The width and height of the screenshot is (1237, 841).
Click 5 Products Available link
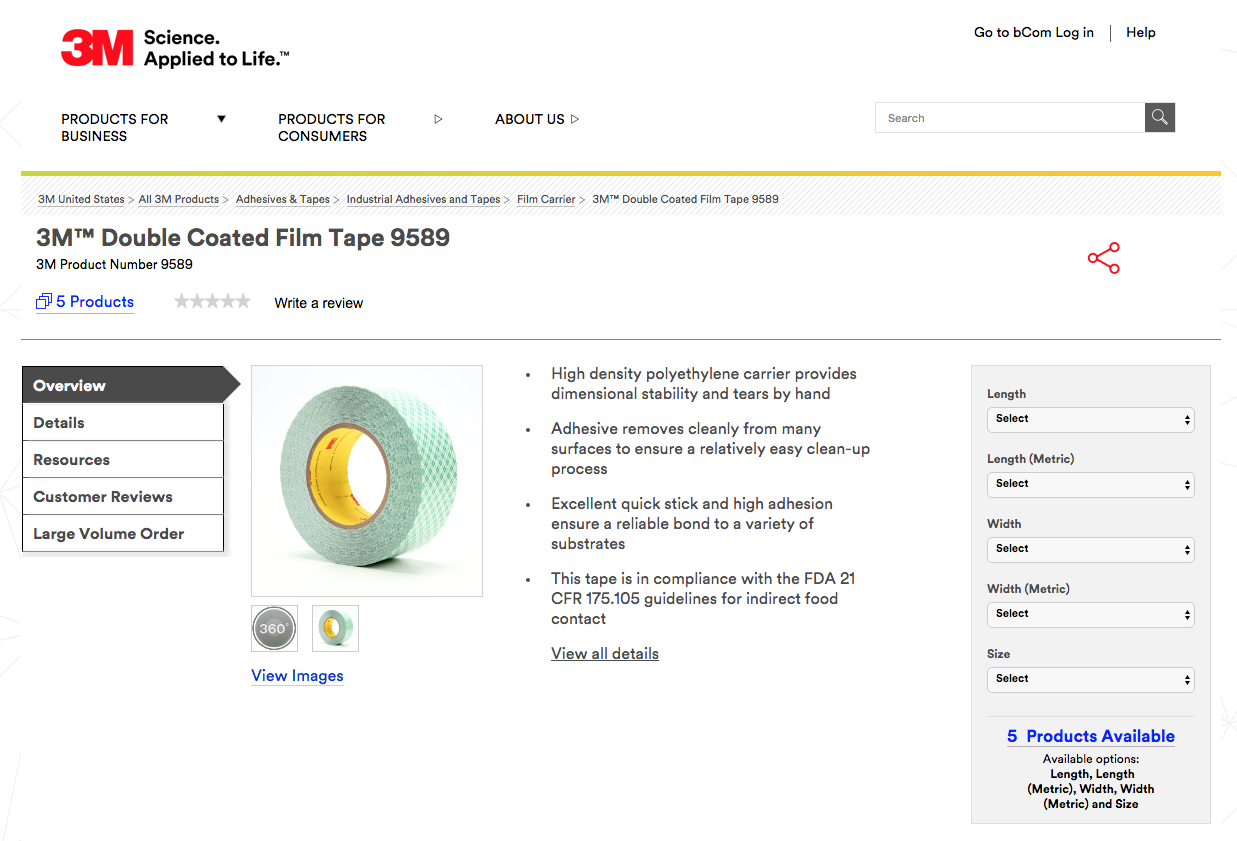pos(1091,736)
